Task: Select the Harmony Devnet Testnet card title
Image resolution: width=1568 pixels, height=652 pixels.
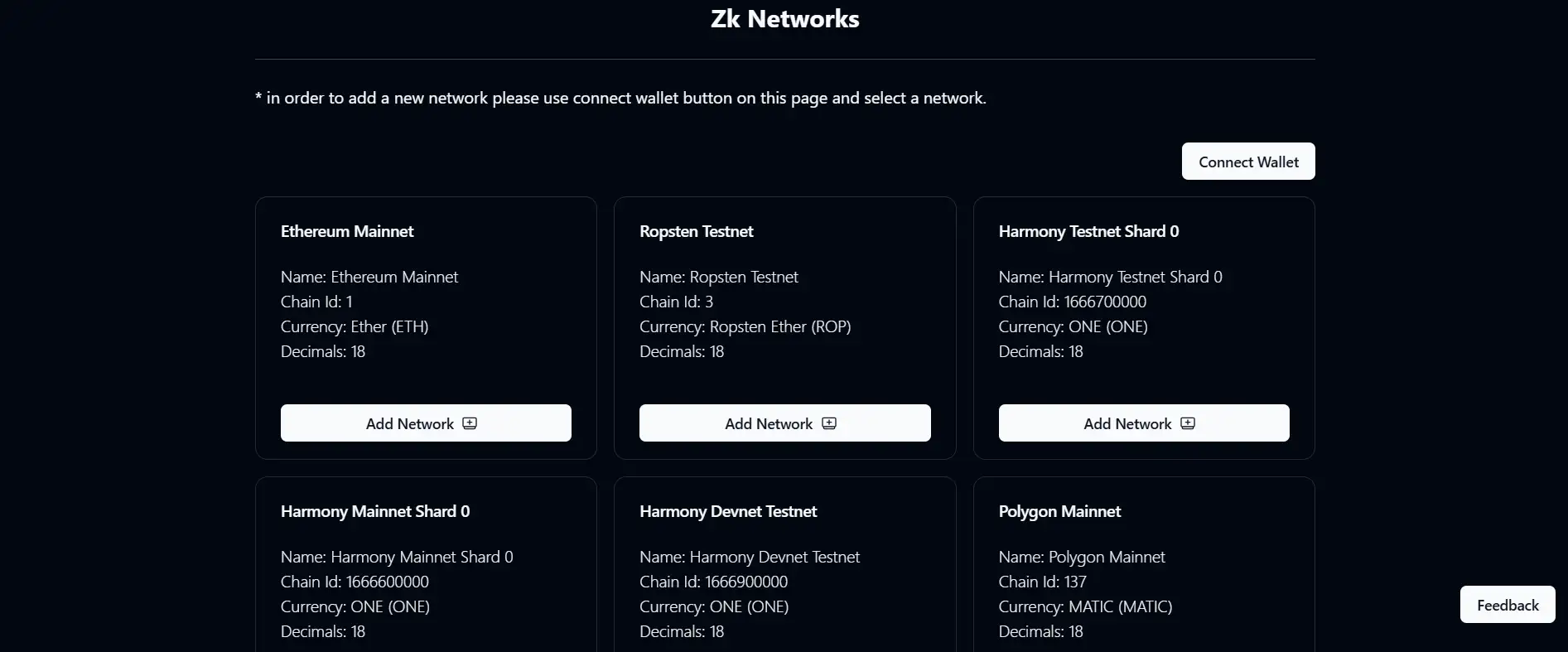Action: tap(728, 511)
